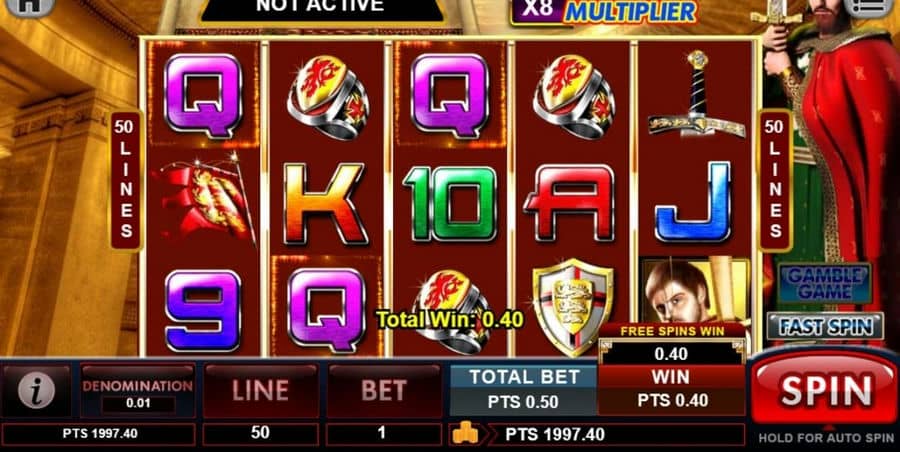Select the green 10 symbol
This screenshot has width=900, height=452.
[451, 203]
